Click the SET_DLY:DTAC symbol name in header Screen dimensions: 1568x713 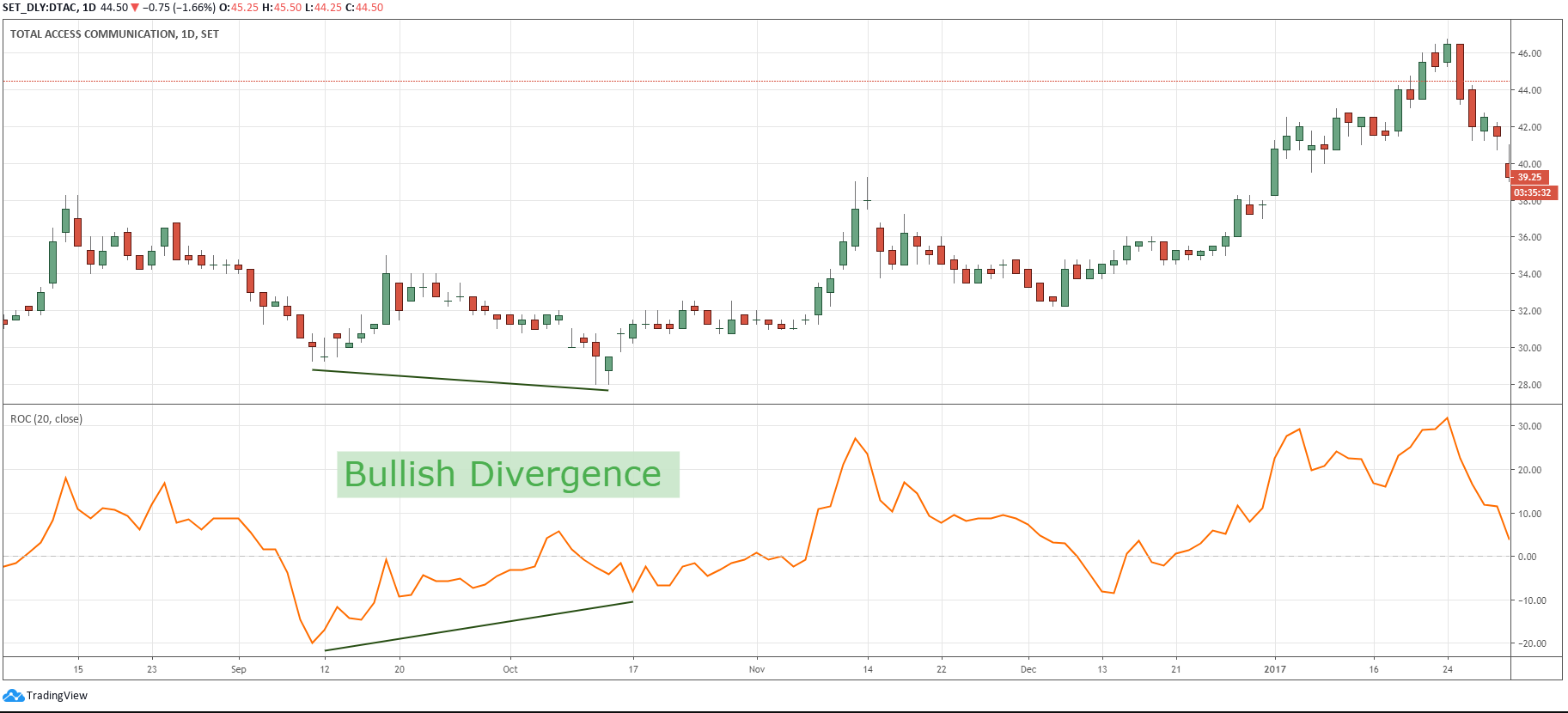[41, 8]
